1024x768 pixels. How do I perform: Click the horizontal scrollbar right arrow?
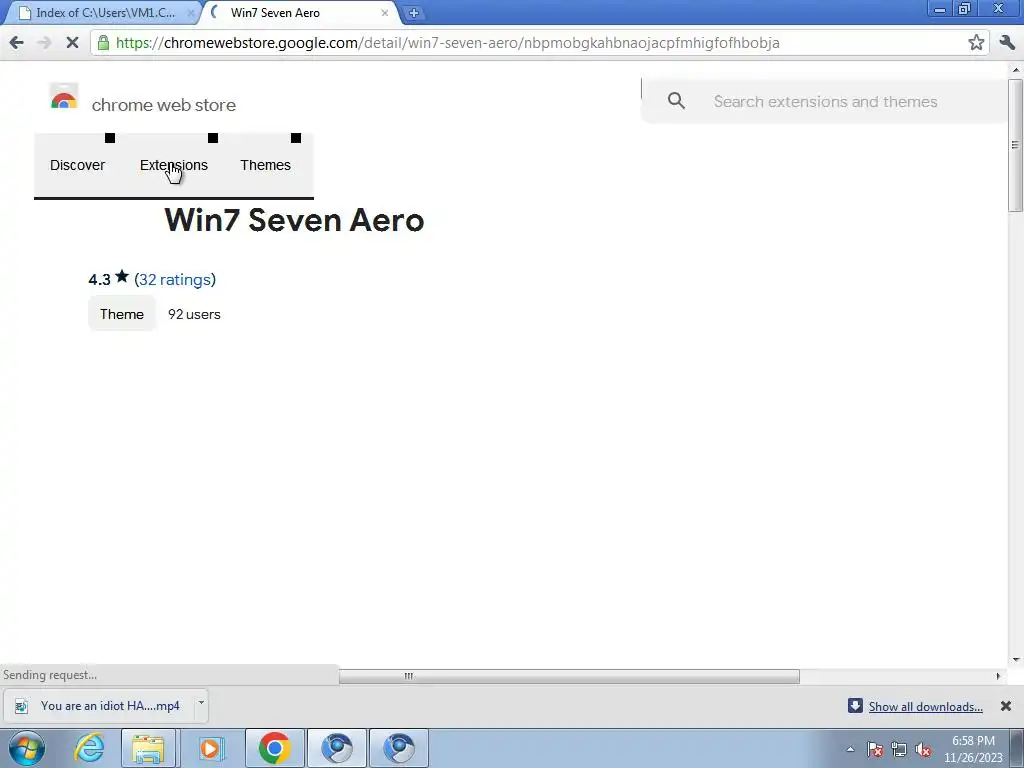(x=998, y=677)
